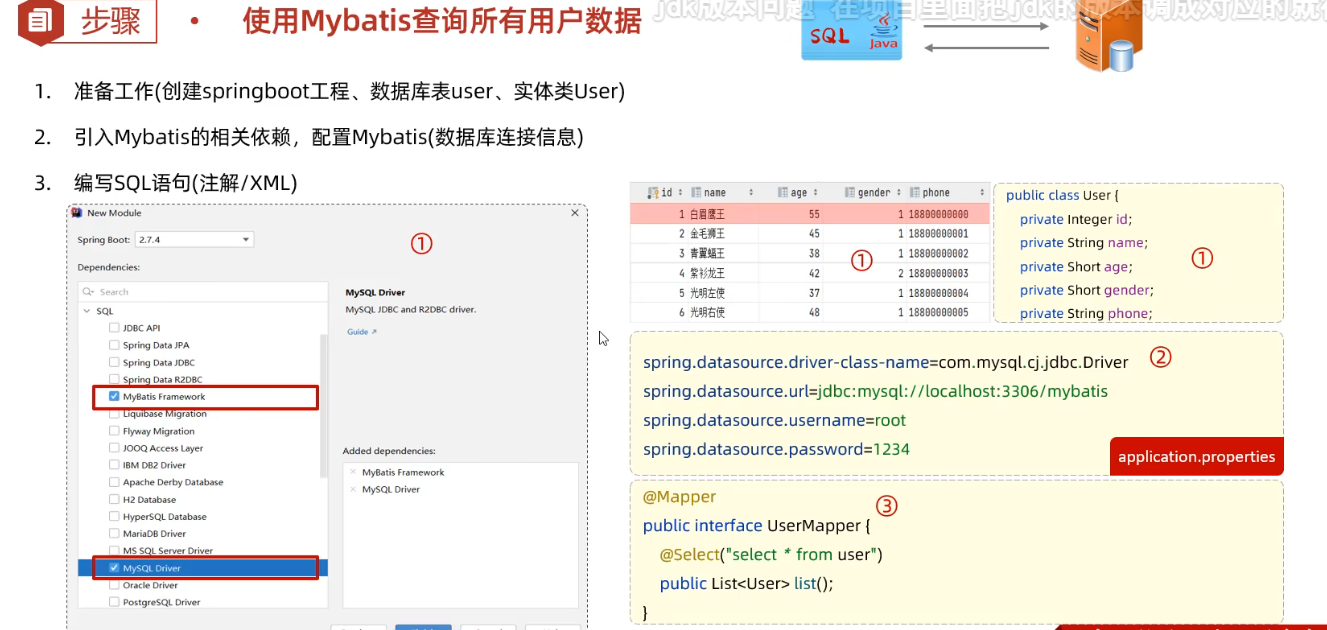This screenshot has width=1327, height=630.
Task: Check the H2 Database dependency
Action: click(114, 500)
